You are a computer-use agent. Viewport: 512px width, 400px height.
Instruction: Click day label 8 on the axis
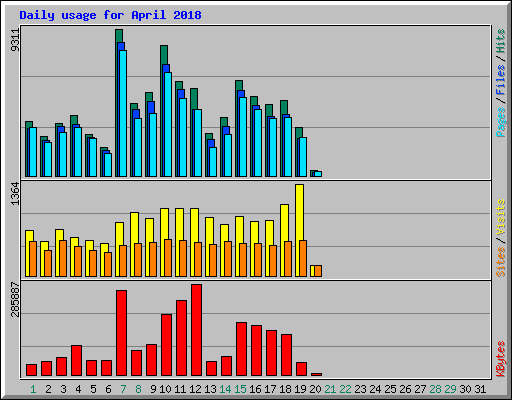pyautogui.click(x=138, y=389)
